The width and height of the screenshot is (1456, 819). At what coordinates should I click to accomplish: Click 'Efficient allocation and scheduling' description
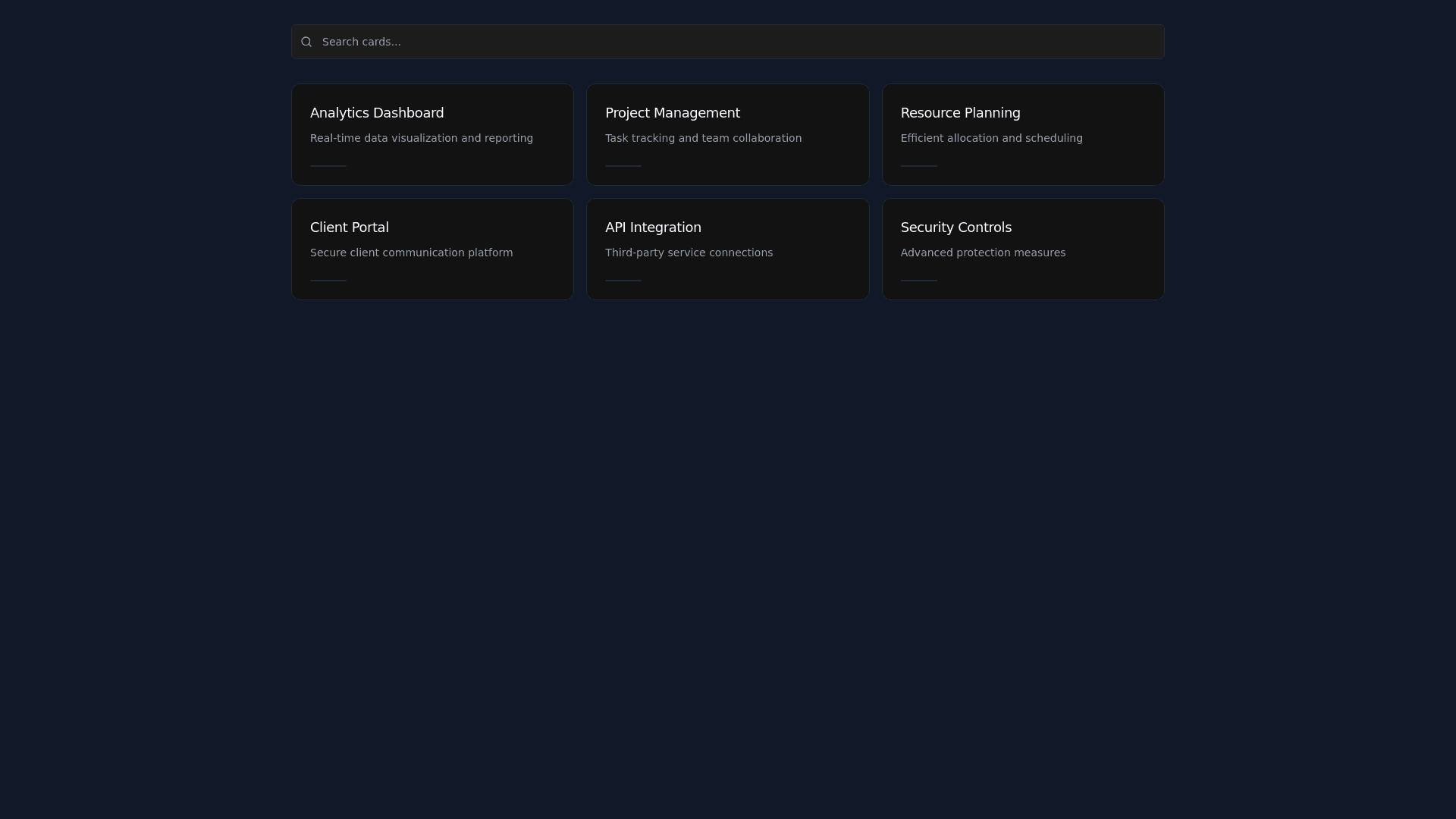[x=991, y=138]
